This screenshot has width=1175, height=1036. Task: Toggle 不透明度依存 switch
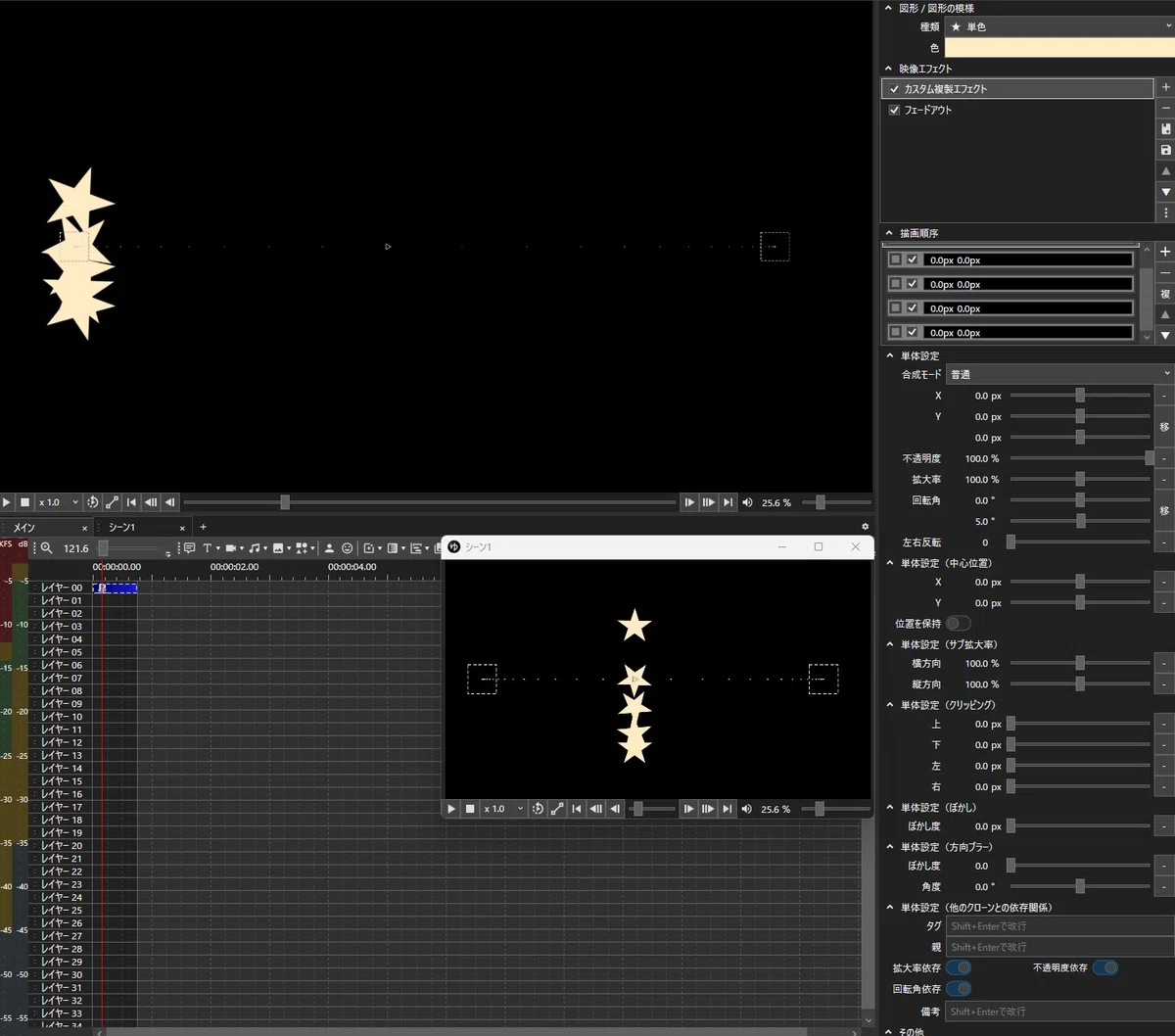coord(1105,967)
